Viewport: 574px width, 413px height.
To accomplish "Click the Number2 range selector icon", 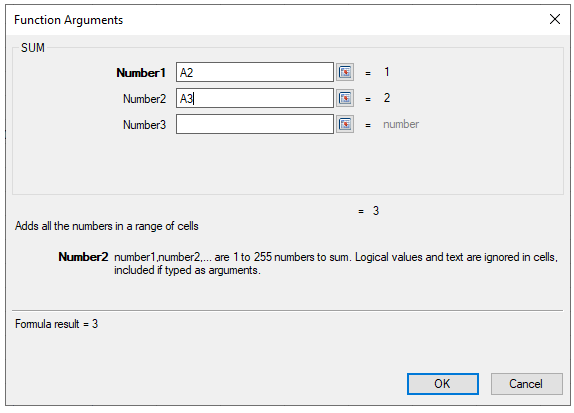I will [x=345, y=98].
